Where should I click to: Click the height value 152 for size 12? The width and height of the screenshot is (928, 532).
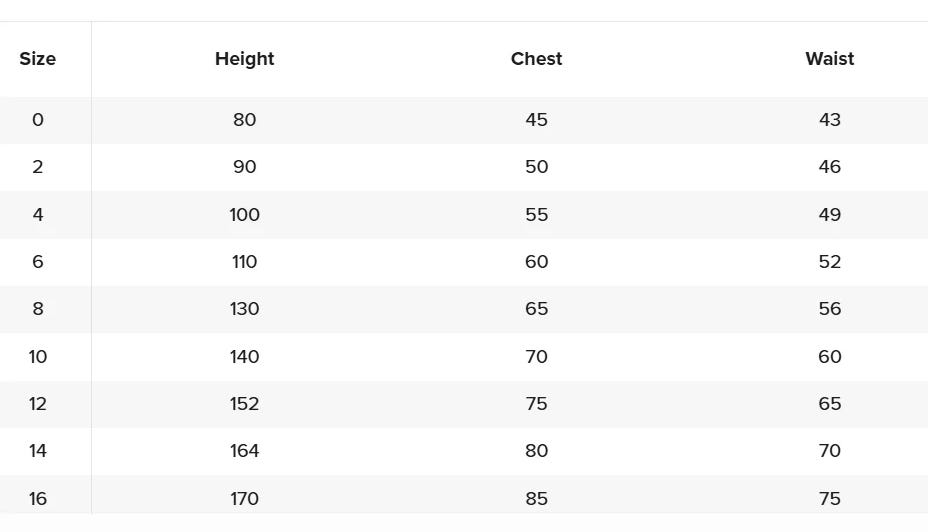(x=244, y=404)
